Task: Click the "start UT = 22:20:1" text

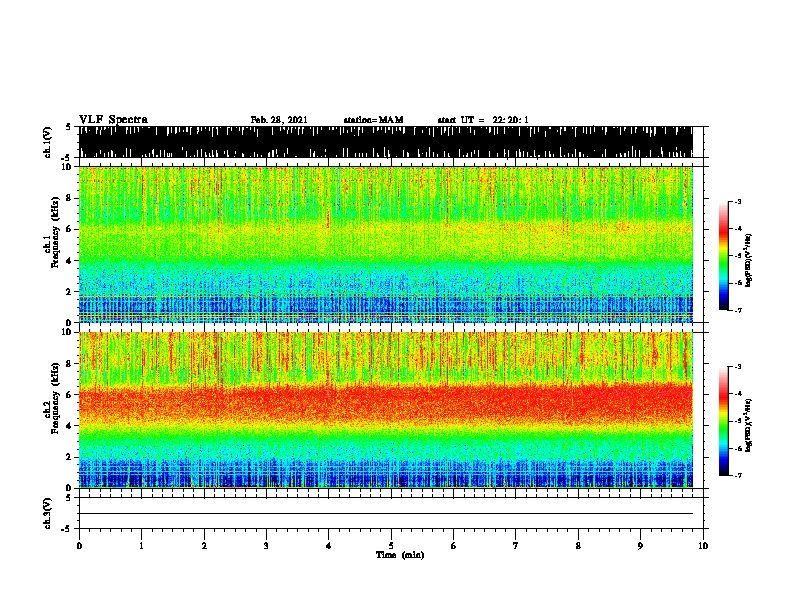Action: click(483, 120)
